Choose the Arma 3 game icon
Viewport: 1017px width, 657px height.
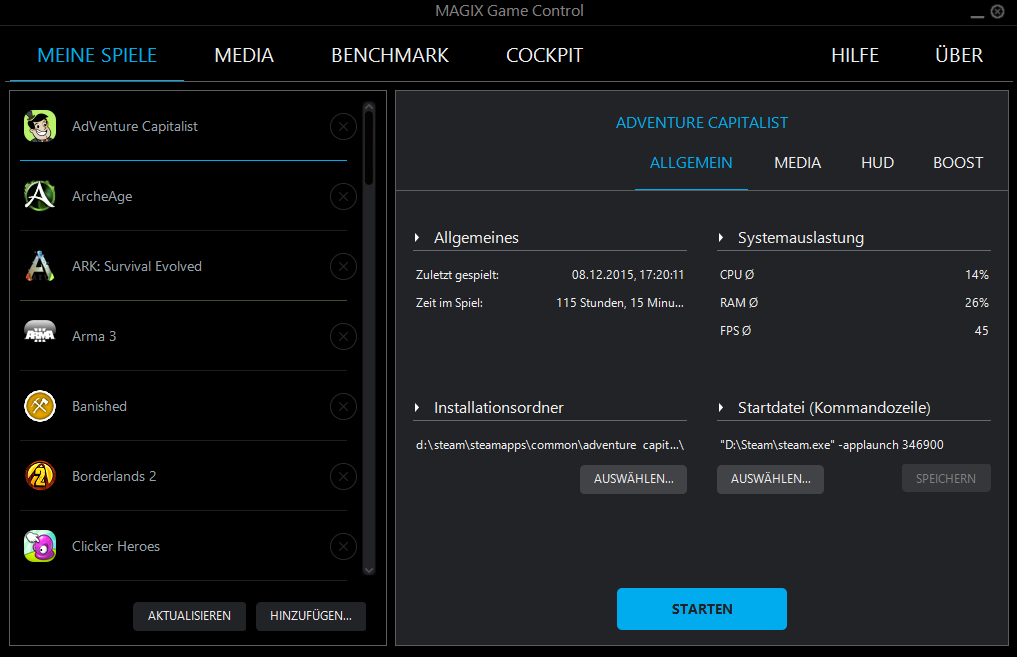tap(40, 336)
